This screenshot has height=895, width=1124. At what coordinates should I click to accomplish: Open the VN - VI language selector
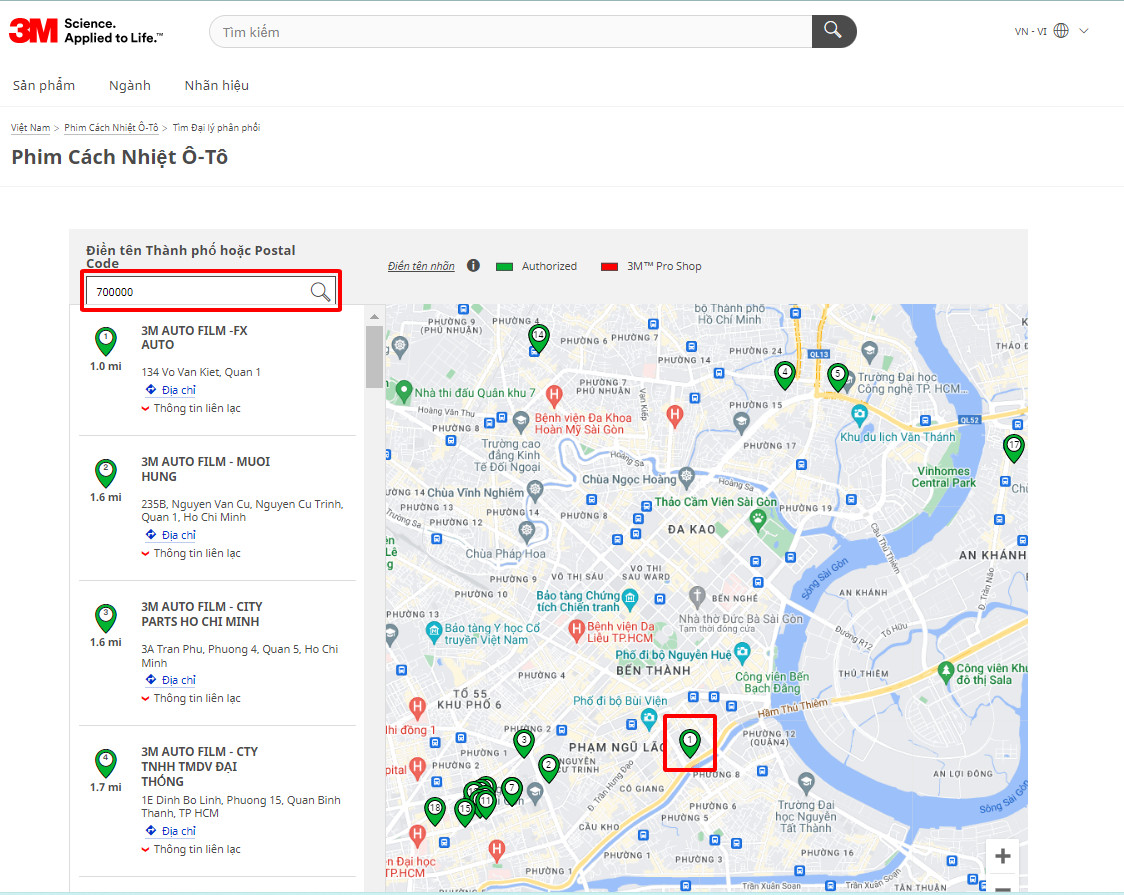pos(1051,31)
